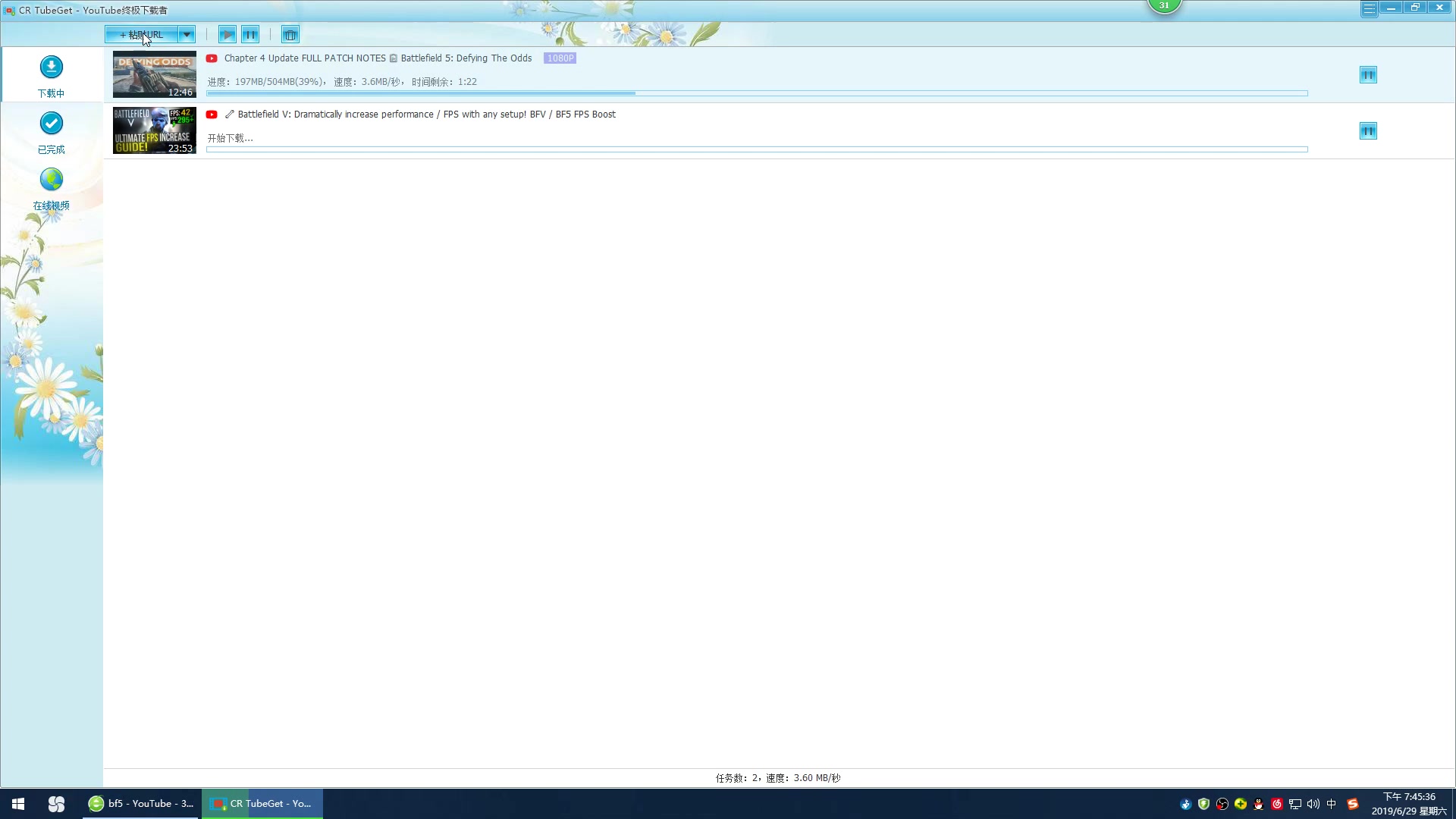Open the main menu icon in title bar
The height and width of the screenshot is (819, 1456).
point(1369,9)
